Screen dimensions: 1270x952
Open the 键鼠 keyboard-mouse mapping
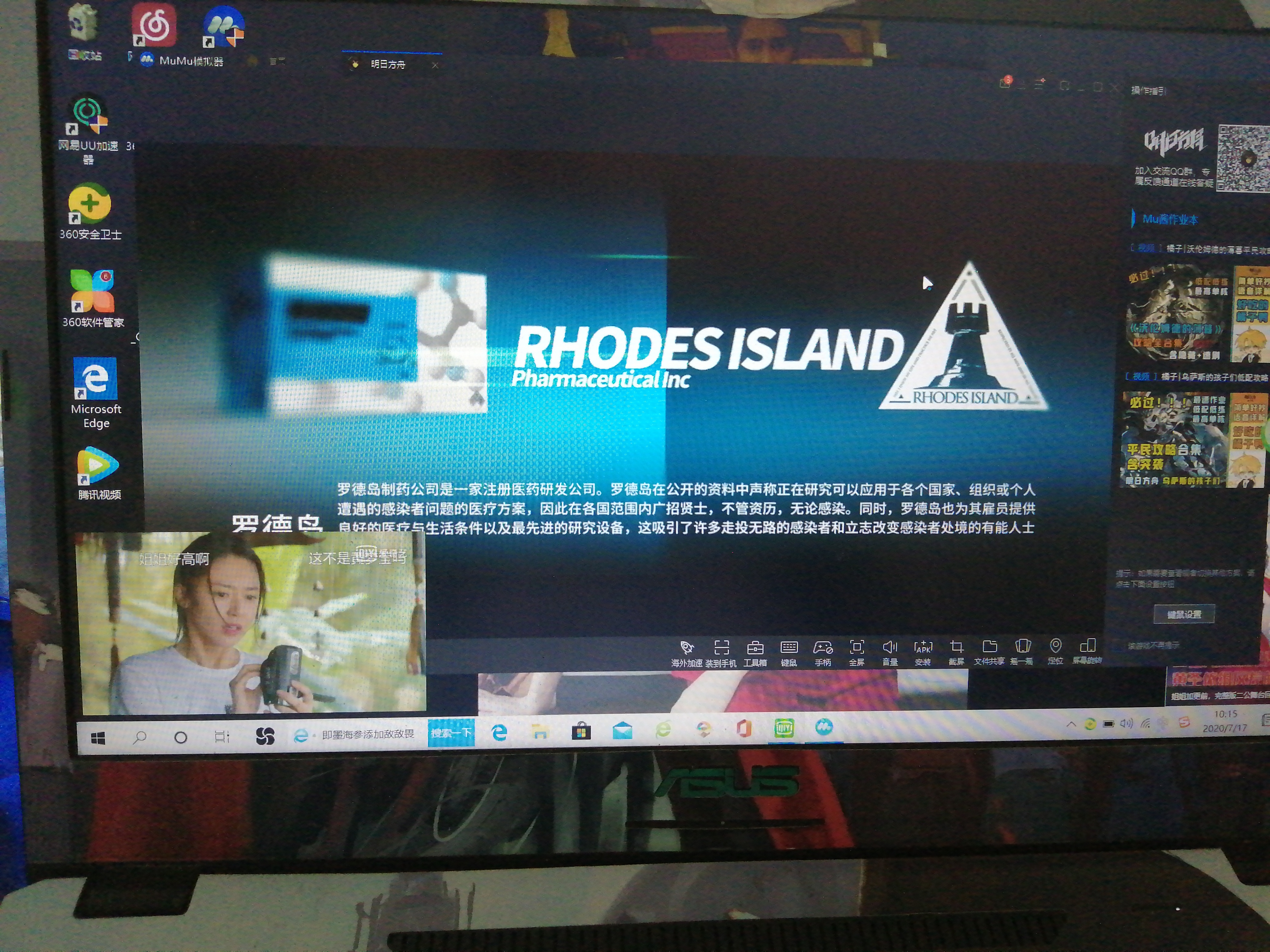pyautogui.click(x=789, y=653)
